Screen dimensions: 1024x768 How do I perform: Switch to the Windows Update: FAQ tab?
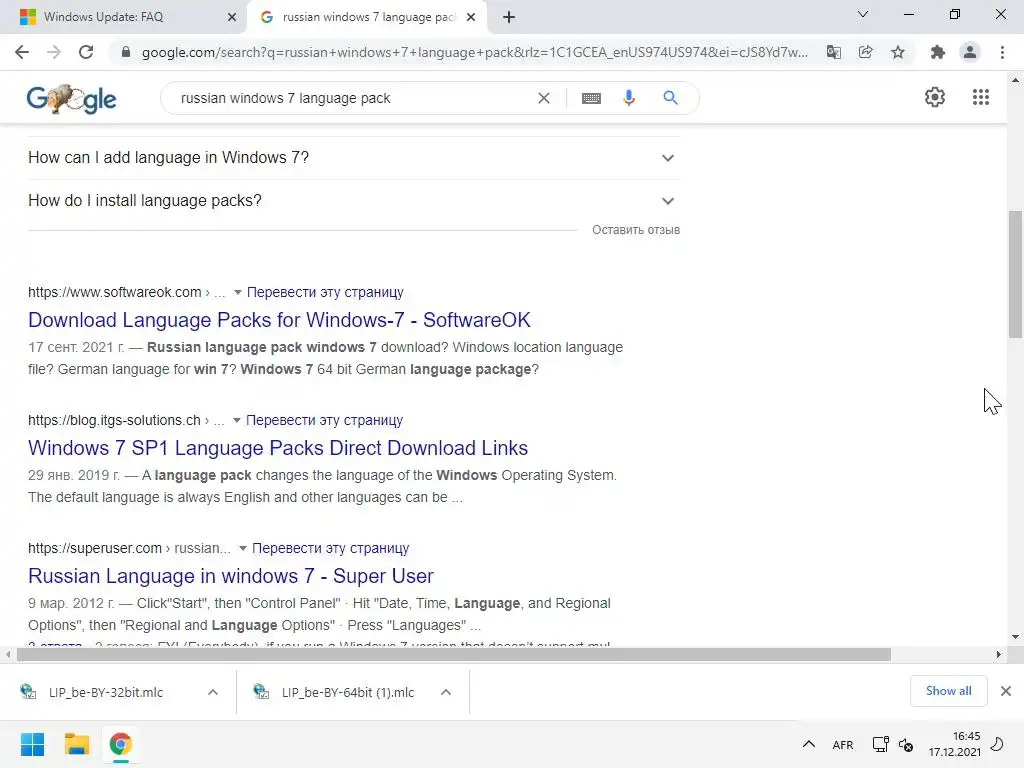coord(123,17)
